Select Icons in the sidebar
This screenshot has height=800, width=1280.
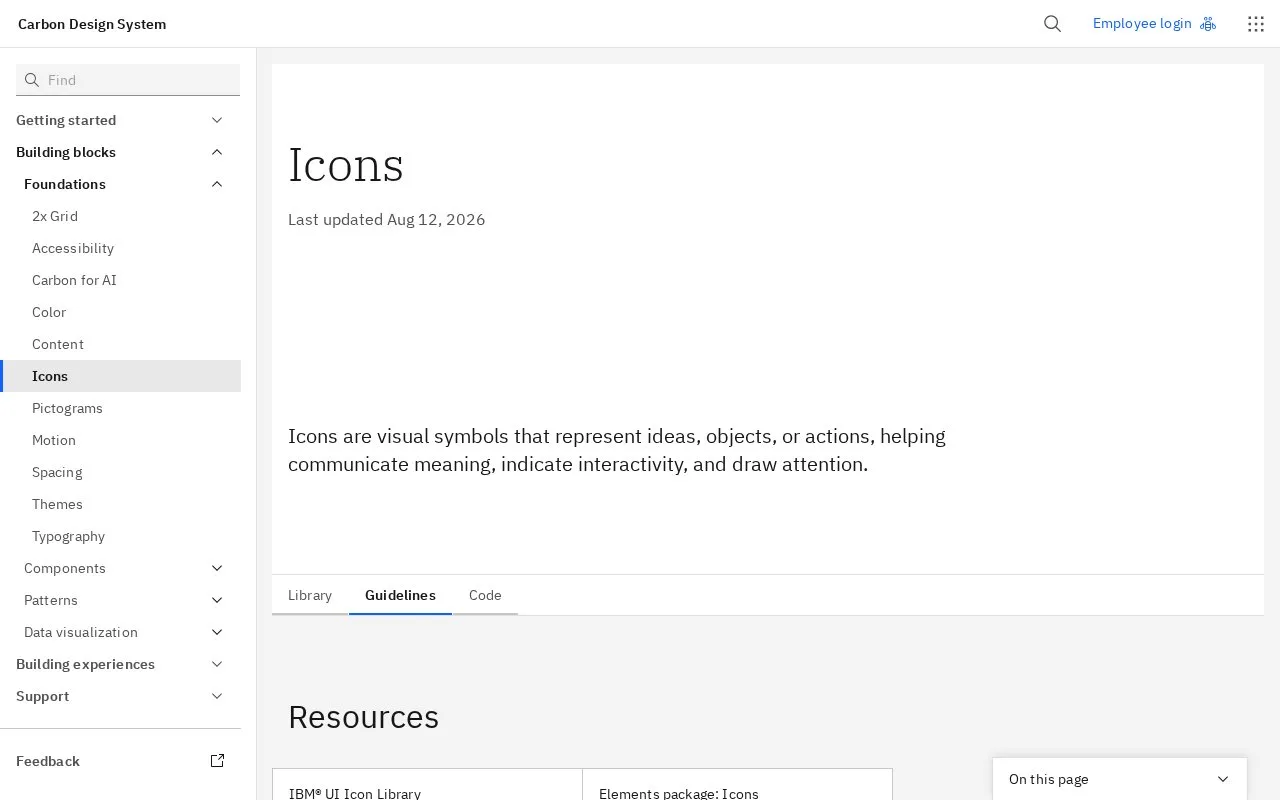(120, 376)
